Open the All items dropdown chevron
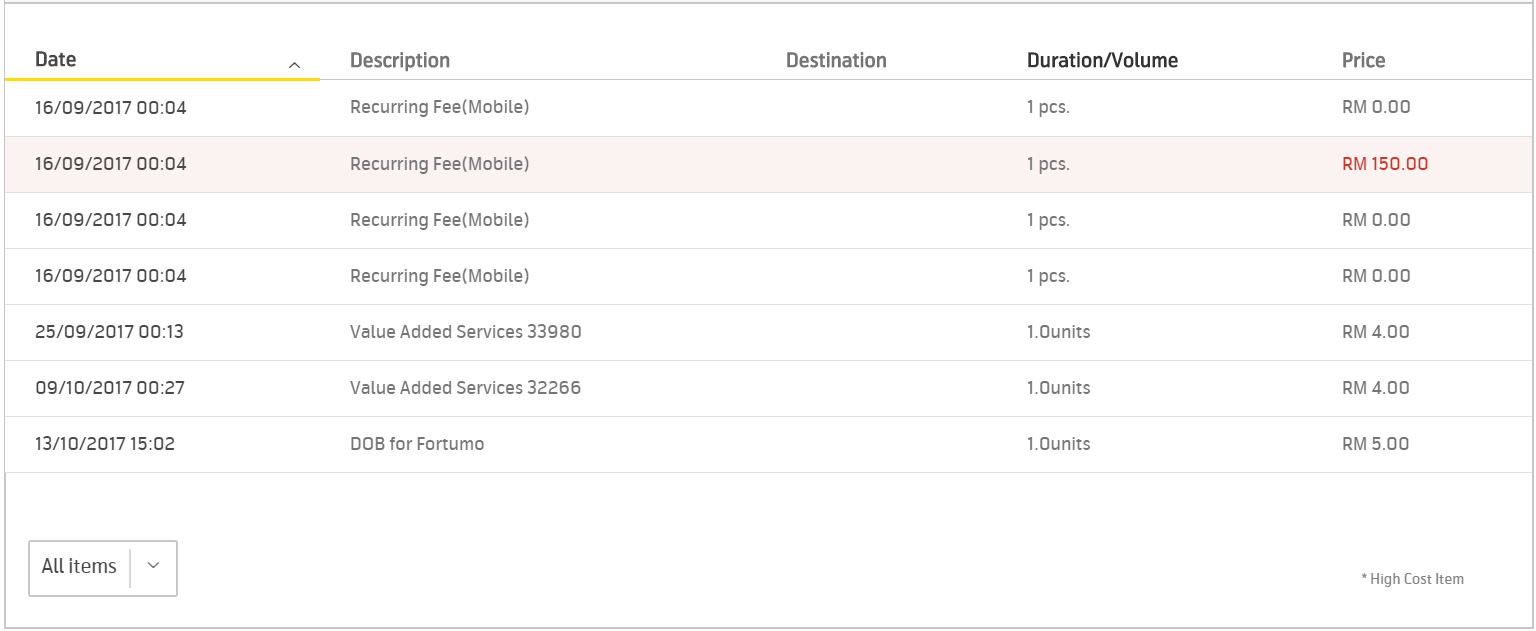 coord(153,566)
